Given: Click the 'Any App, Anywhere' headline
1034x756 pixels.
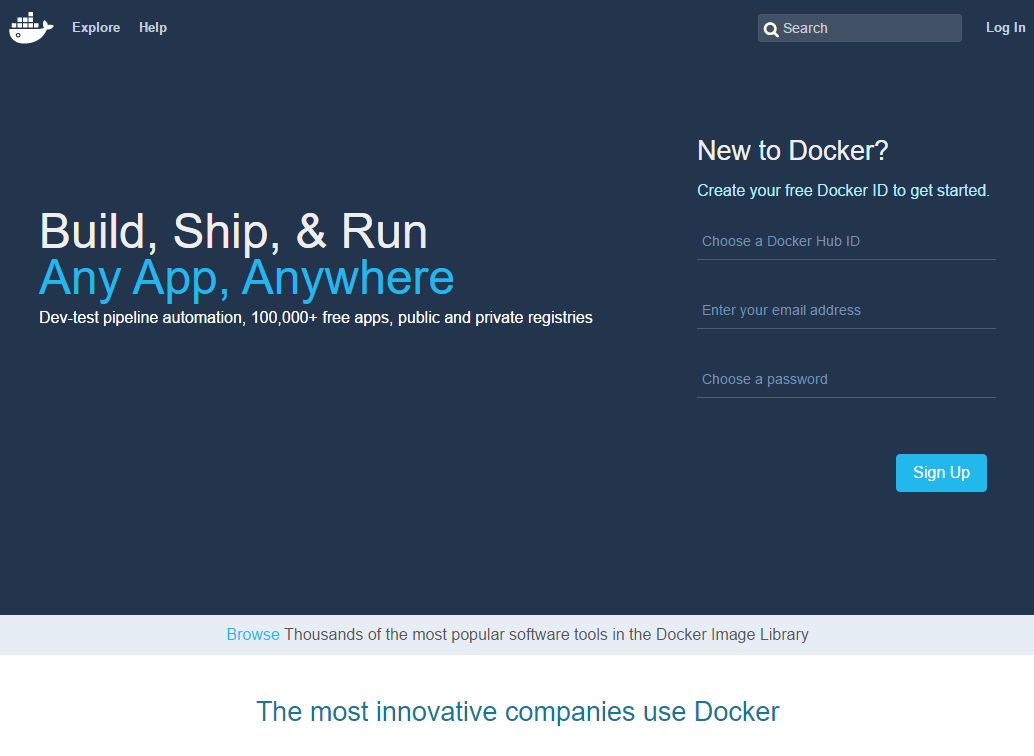Looking at the screenshot, I should click(247, 278).
